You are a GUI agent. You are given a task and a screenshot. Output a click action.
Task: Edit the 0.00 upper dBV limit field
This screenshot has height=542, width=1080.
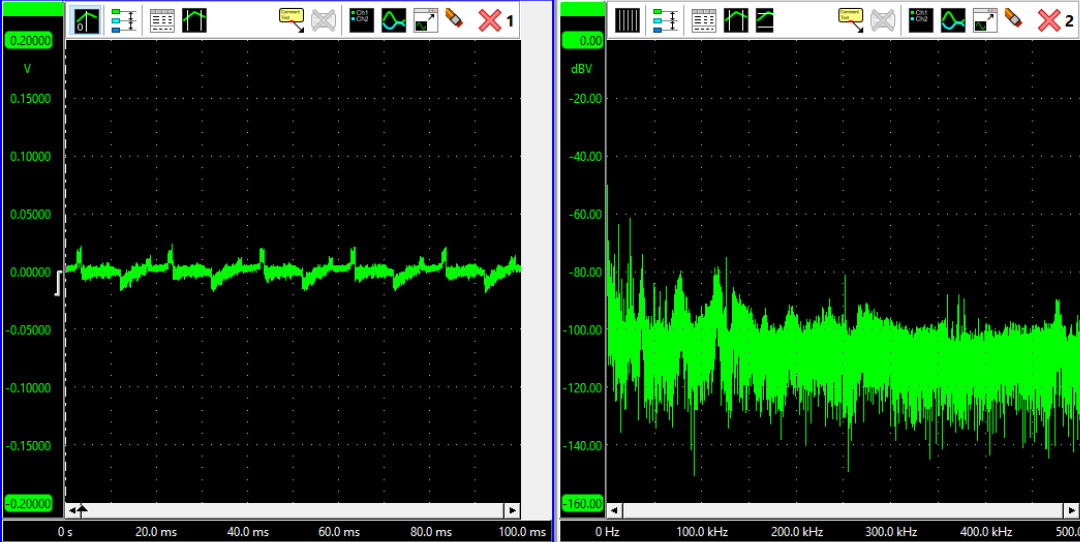(x=584, y=41)
